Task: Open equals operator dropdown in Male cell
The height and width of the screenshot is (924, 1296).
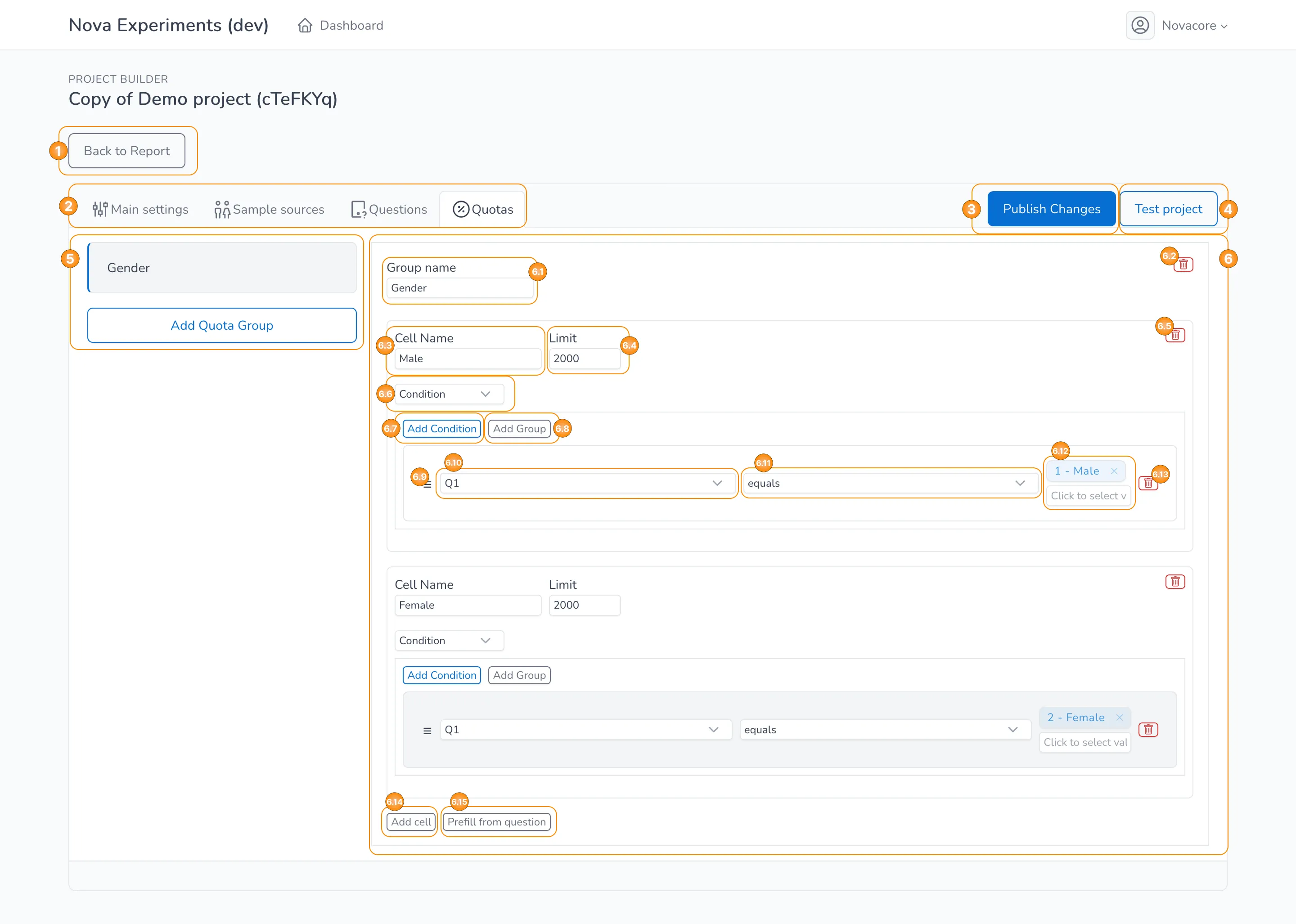Action: coord(890,483)
